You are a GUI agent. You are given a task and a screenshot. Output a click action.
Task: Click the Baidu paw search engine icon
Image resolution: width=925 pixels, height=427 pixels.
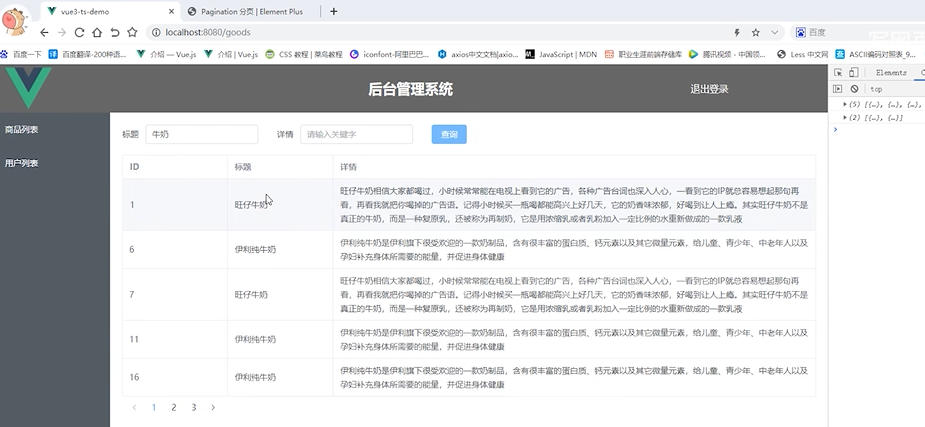[x=801, y=32]
